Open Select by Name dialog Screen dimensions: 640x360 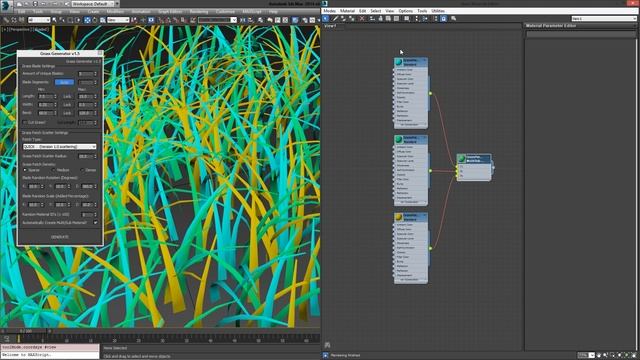point(62,20)
